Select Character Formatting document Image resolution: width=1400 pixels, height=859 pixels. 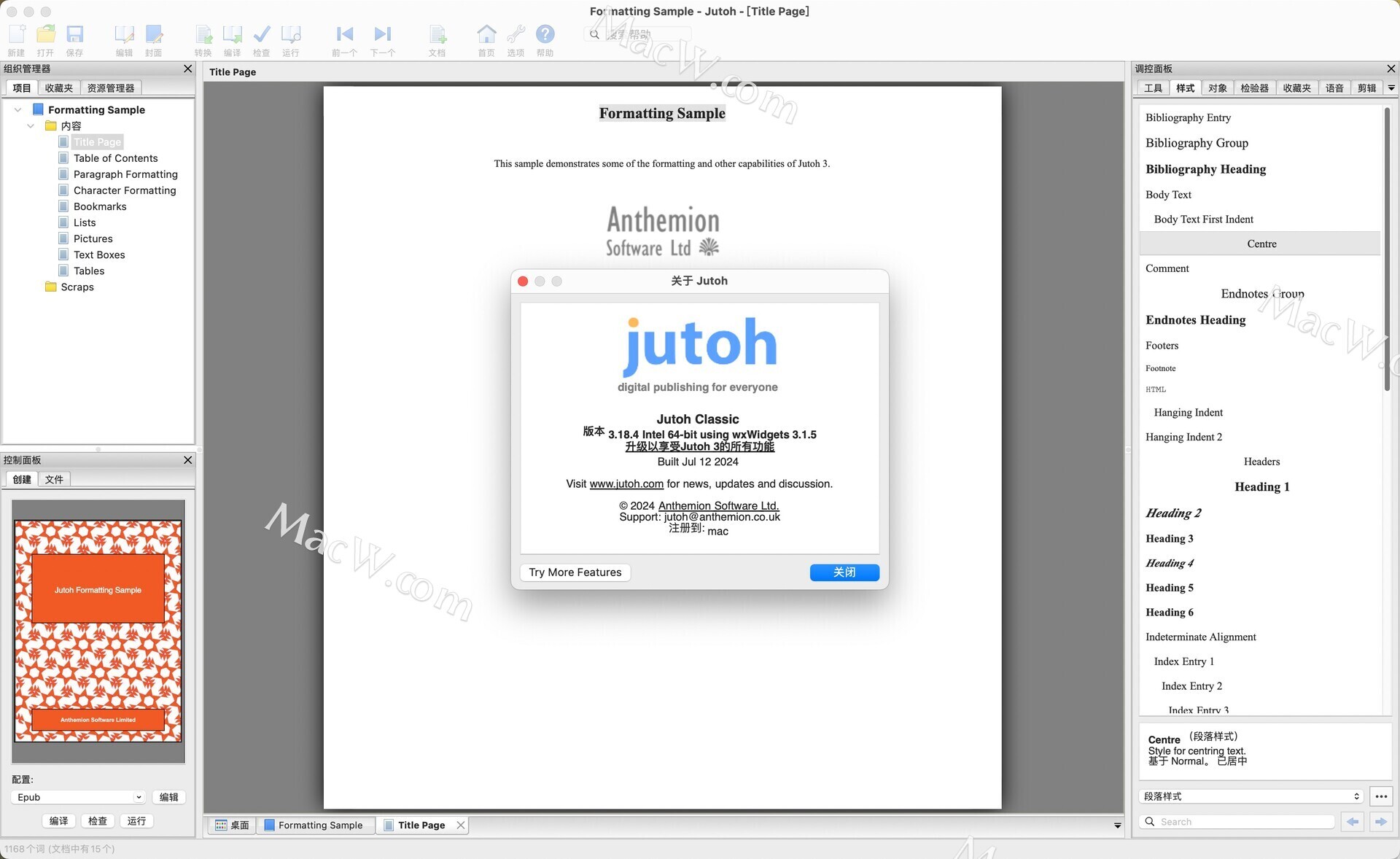[125, 190]
